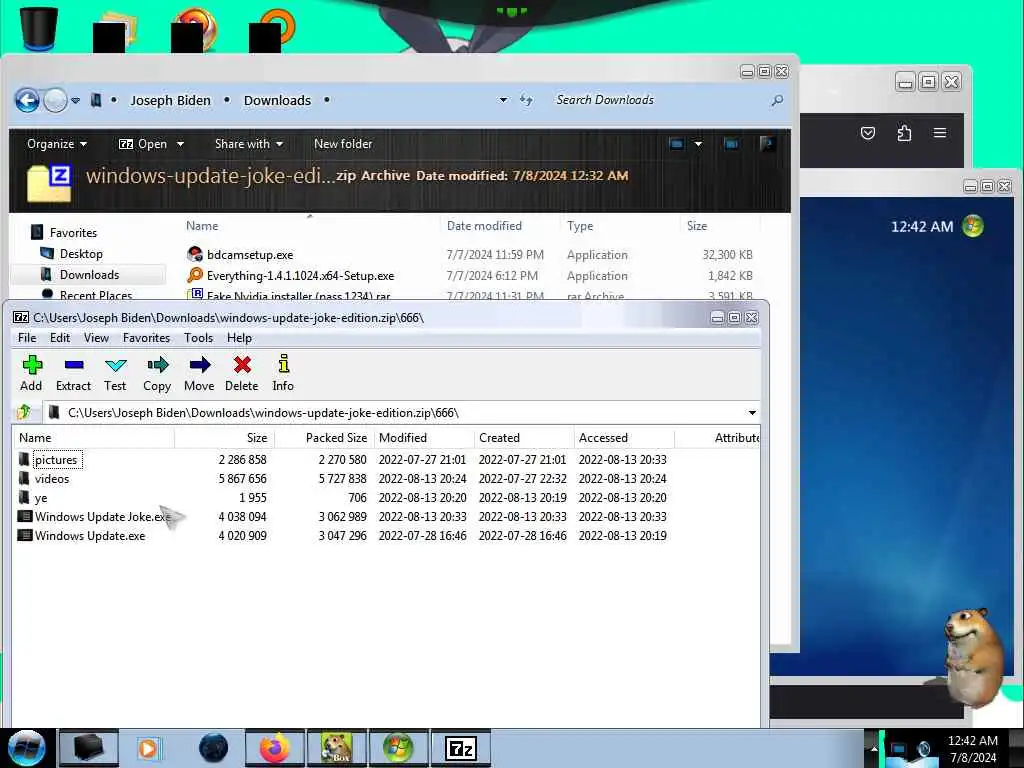Select Windows Update Joke.exe in 7-Zip
Screen dimensions: 1024x768
[103, 517]
